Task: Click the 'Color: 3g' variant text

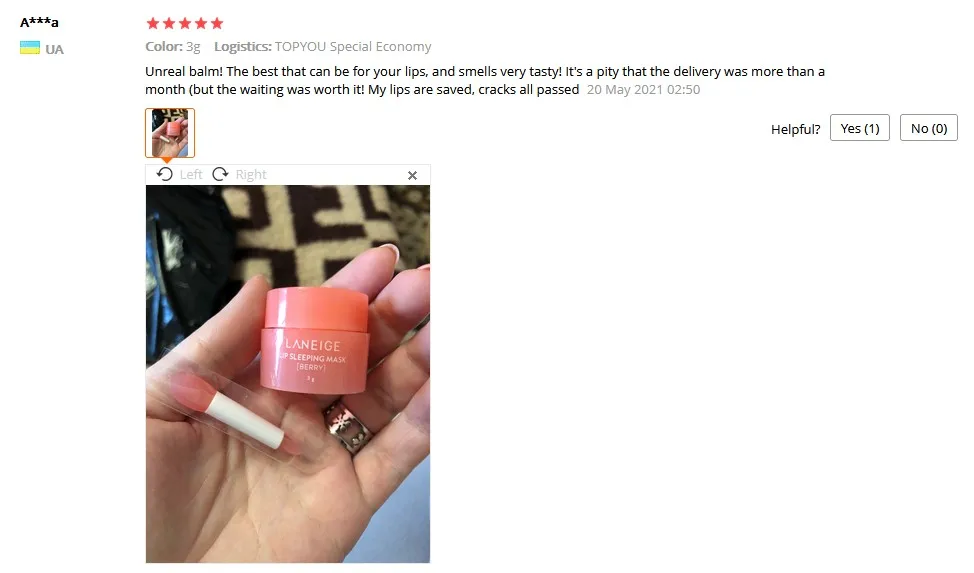Action: coord(173,47)
